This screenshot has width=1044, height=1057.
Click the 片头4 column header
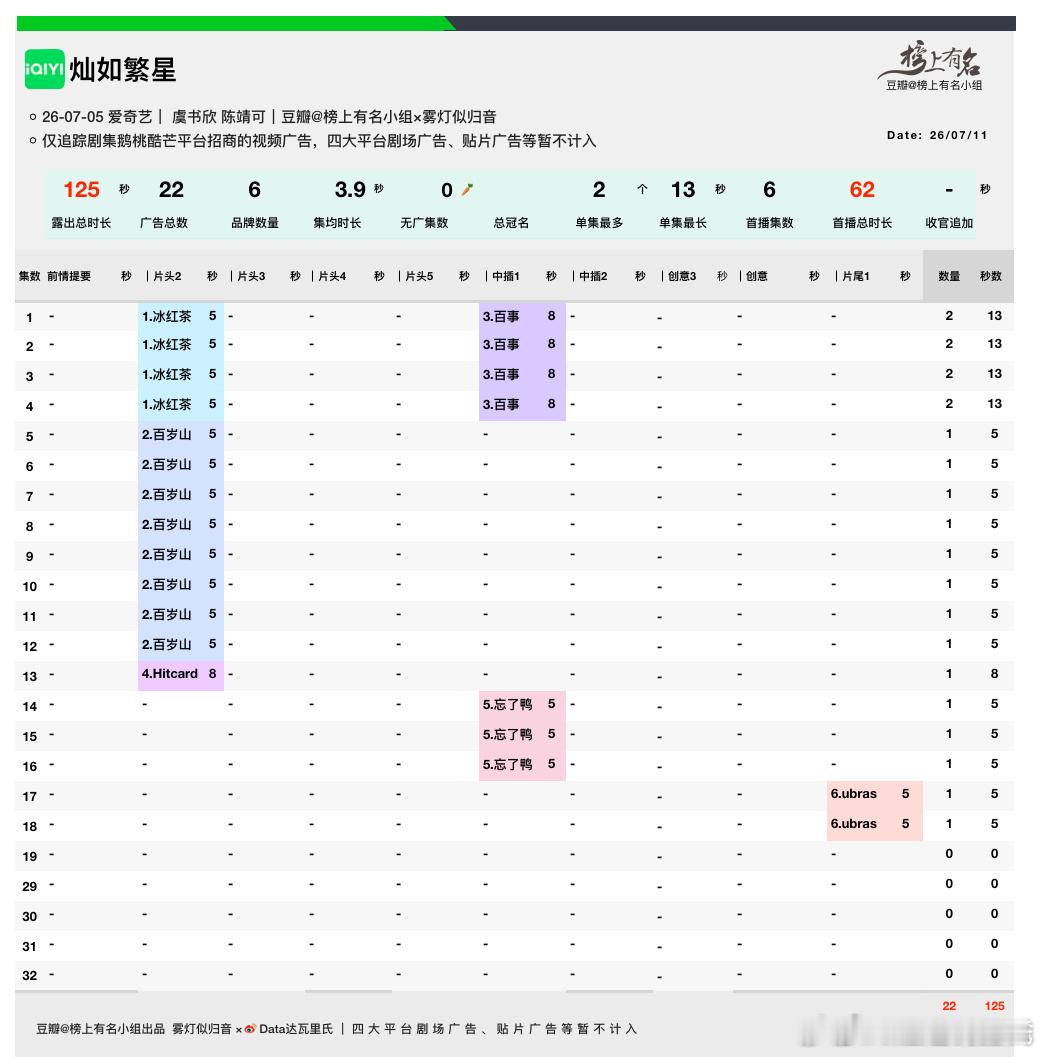332,276
